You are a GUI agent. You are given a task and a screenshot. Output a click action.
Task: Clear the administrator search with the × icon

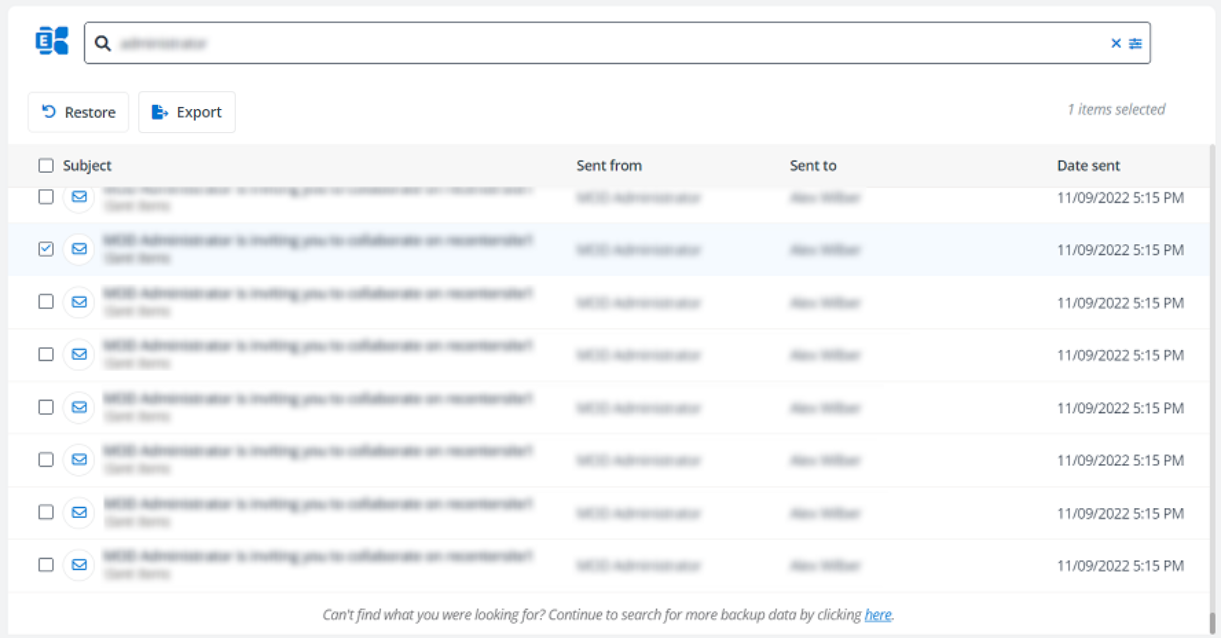(1115, 42)
